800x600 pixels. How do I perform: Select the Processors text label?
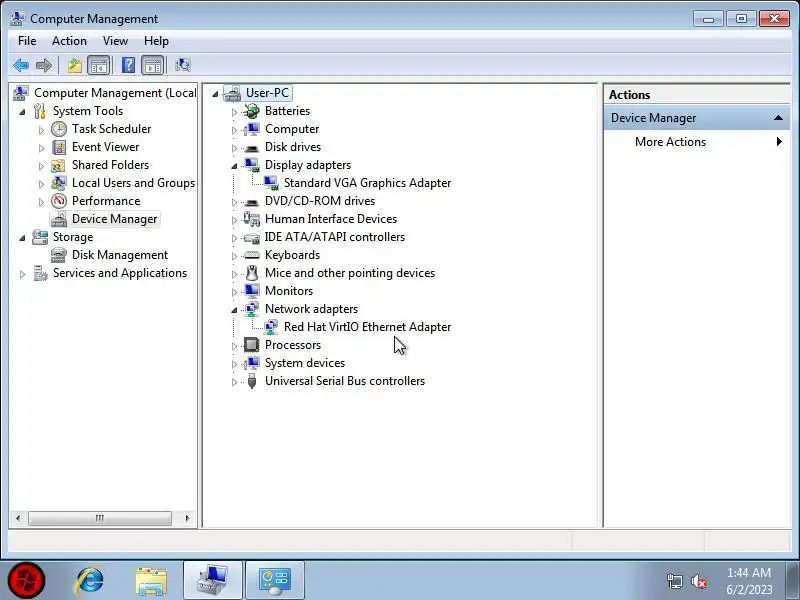[x=293, y=345]
